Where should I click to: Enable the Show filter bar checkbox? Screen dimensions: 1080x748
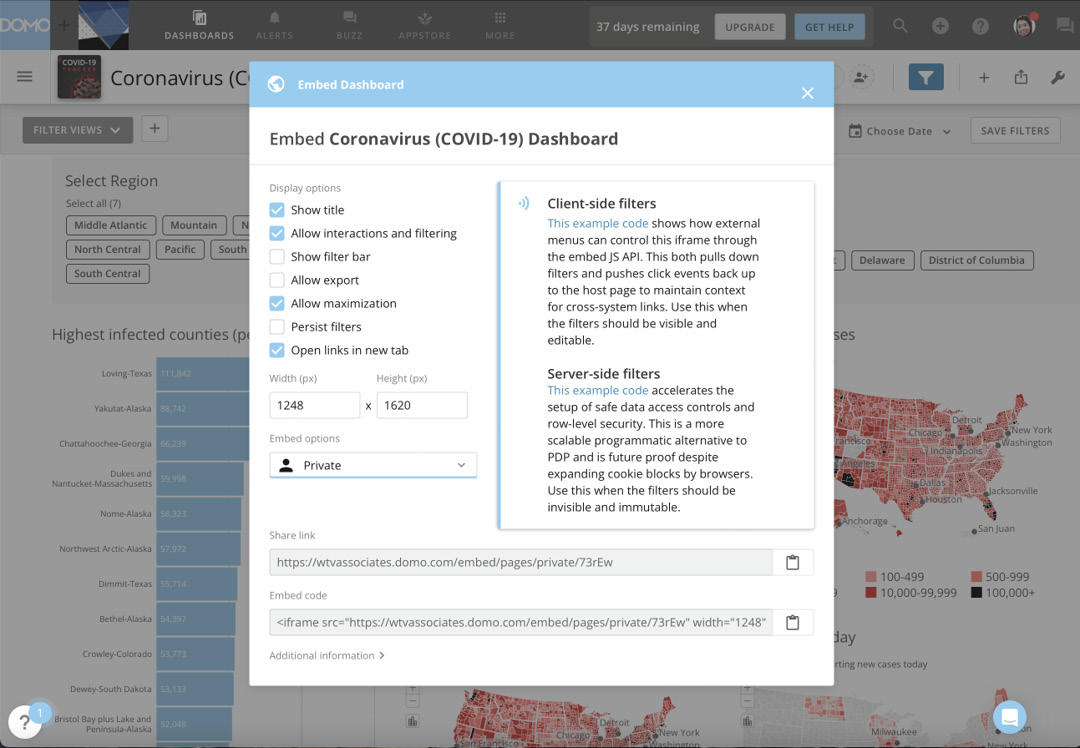(277, 257)
